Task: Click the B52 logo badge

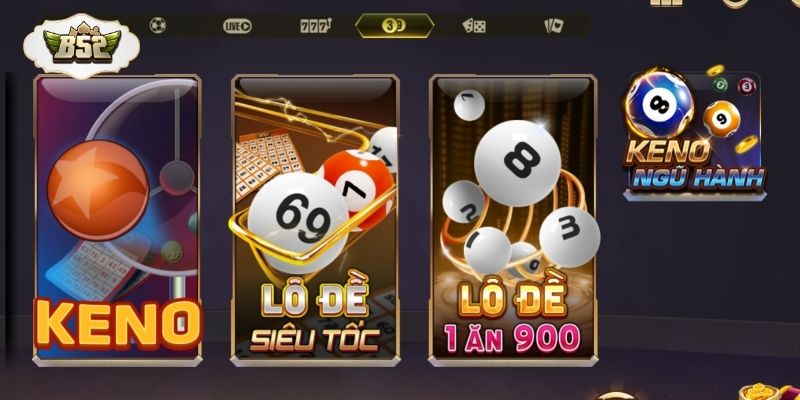Action: pos(82,46)
